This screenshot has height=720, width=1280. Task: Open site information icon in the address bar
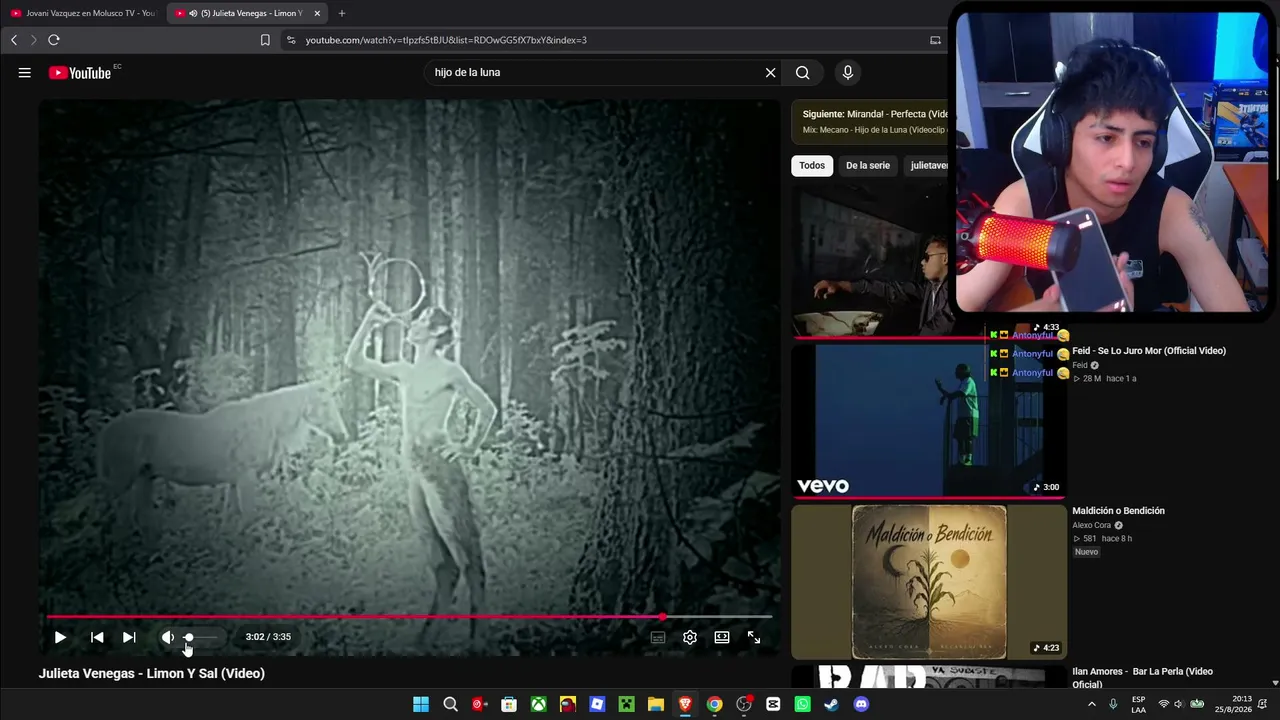click(x=291, y=40)
